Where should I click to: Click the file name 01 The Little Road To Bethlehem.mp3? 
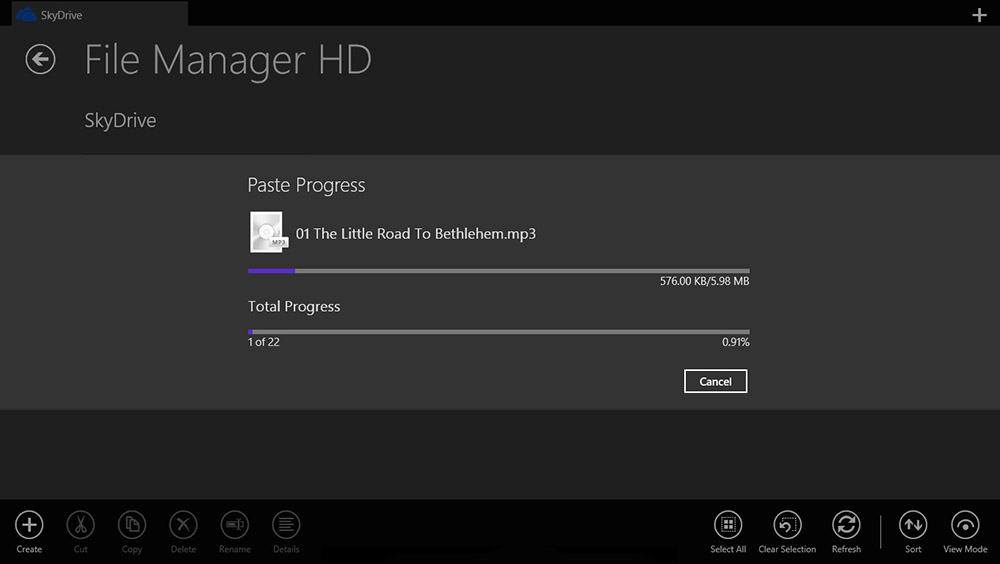[416, 234]
